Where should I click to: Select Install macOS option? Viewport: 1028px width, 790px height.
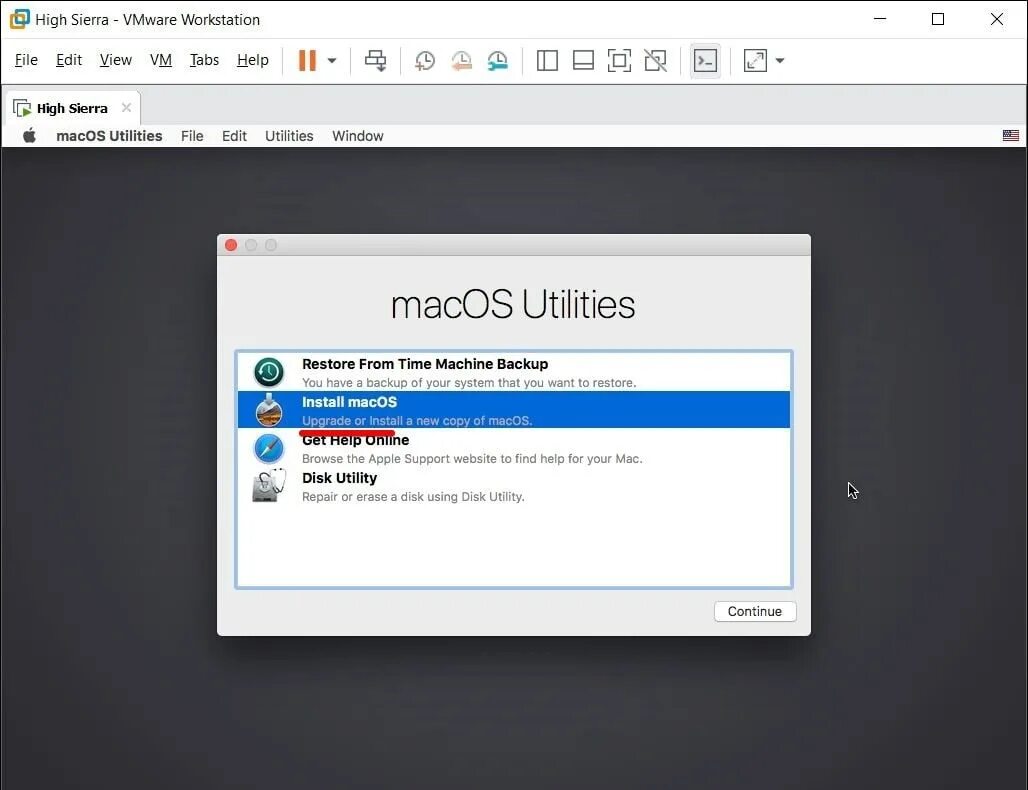513,410
